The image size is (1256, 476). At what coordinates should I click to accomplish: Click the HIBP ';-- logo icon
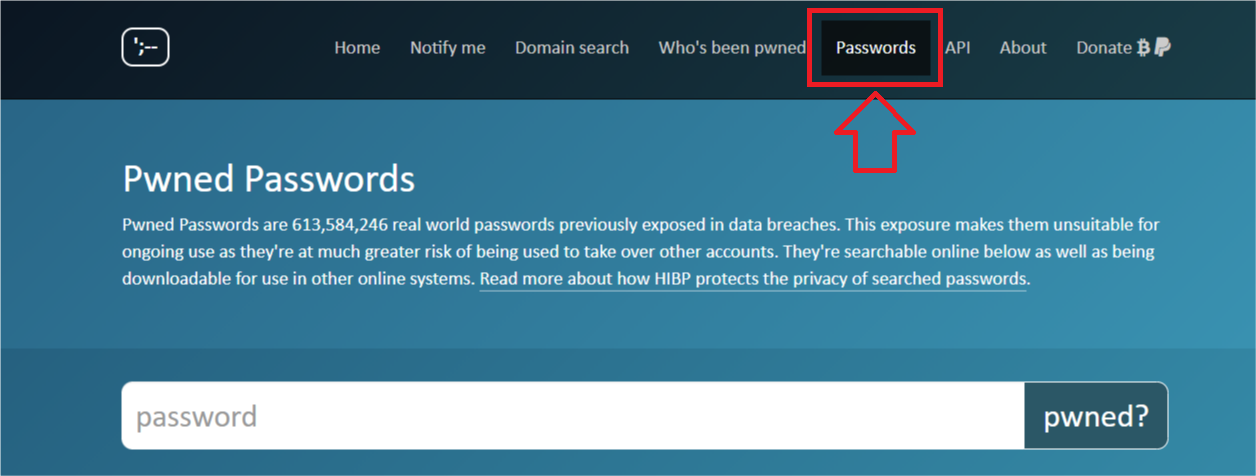[x=145, y=48]
